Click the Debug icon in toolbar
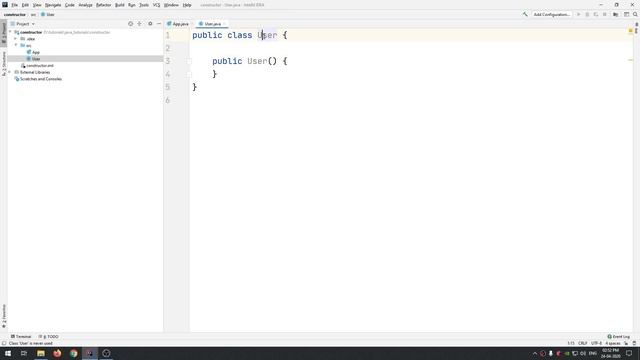The image size is (640, 360). (x=587, y=14)
